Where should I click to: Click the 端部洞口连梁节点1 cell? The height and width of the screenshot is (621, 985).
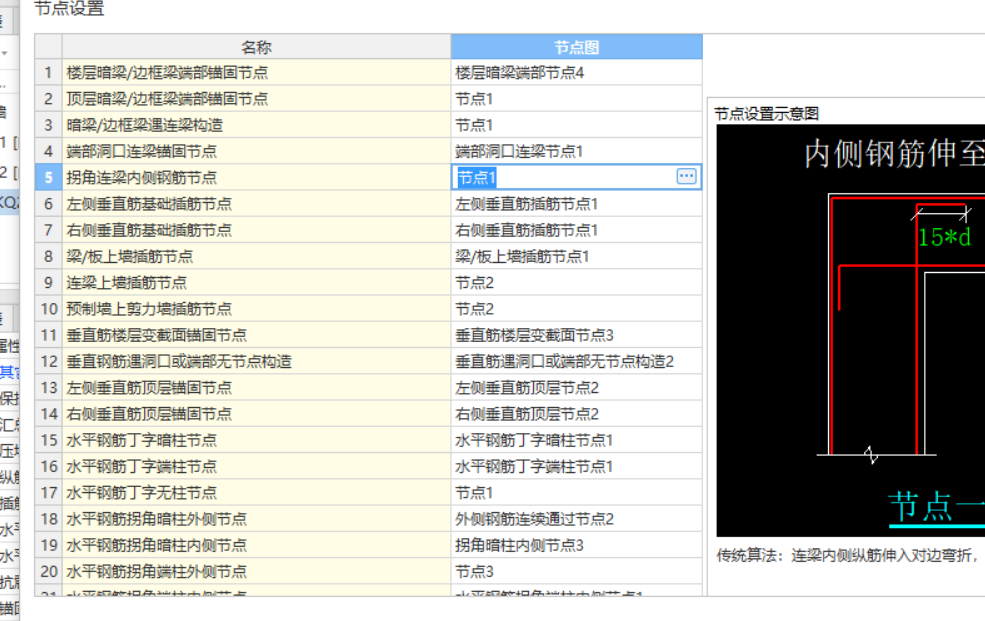(576, 151)
